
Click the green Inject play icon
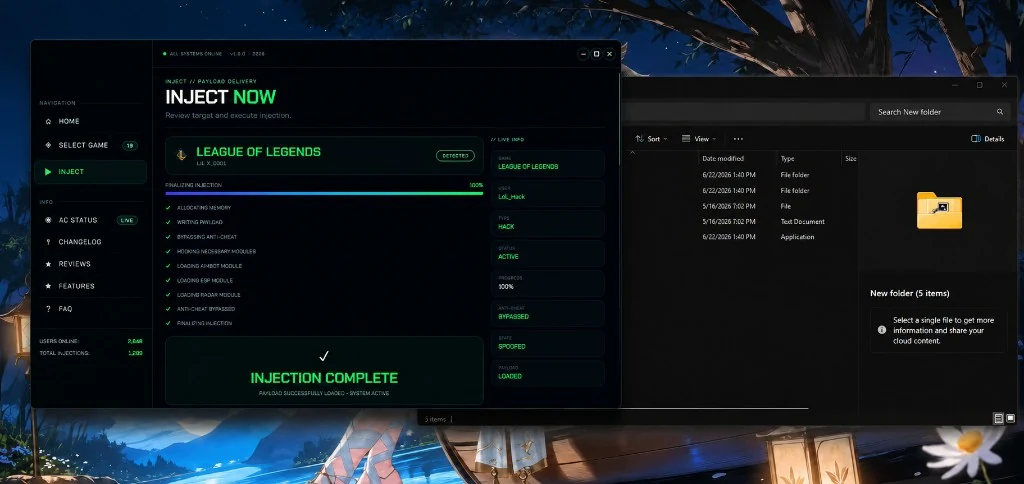[x=48, y=172]
